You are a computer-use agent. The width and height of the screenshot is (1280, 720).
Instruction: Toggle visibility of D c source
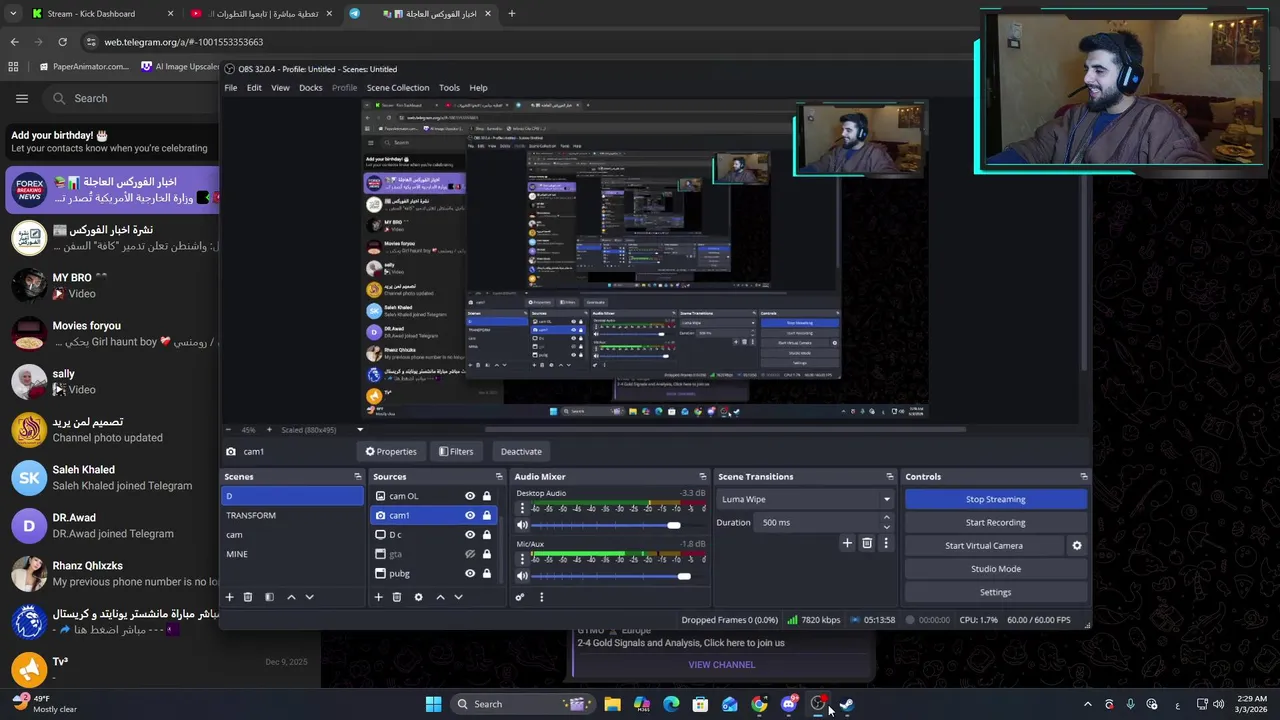pos(470,535)
